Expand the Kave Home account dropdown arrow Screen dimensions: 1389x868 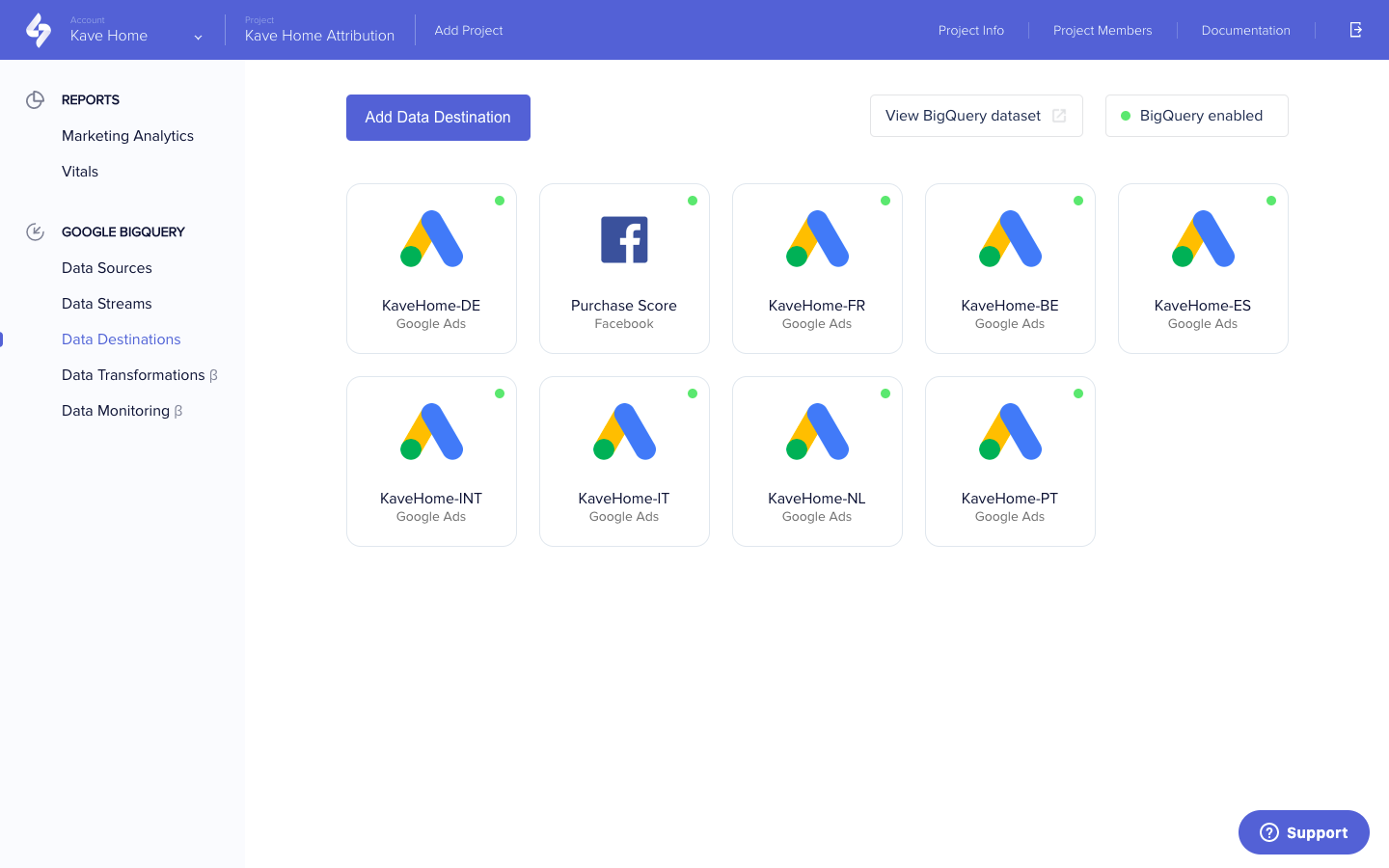click(198, 38)
